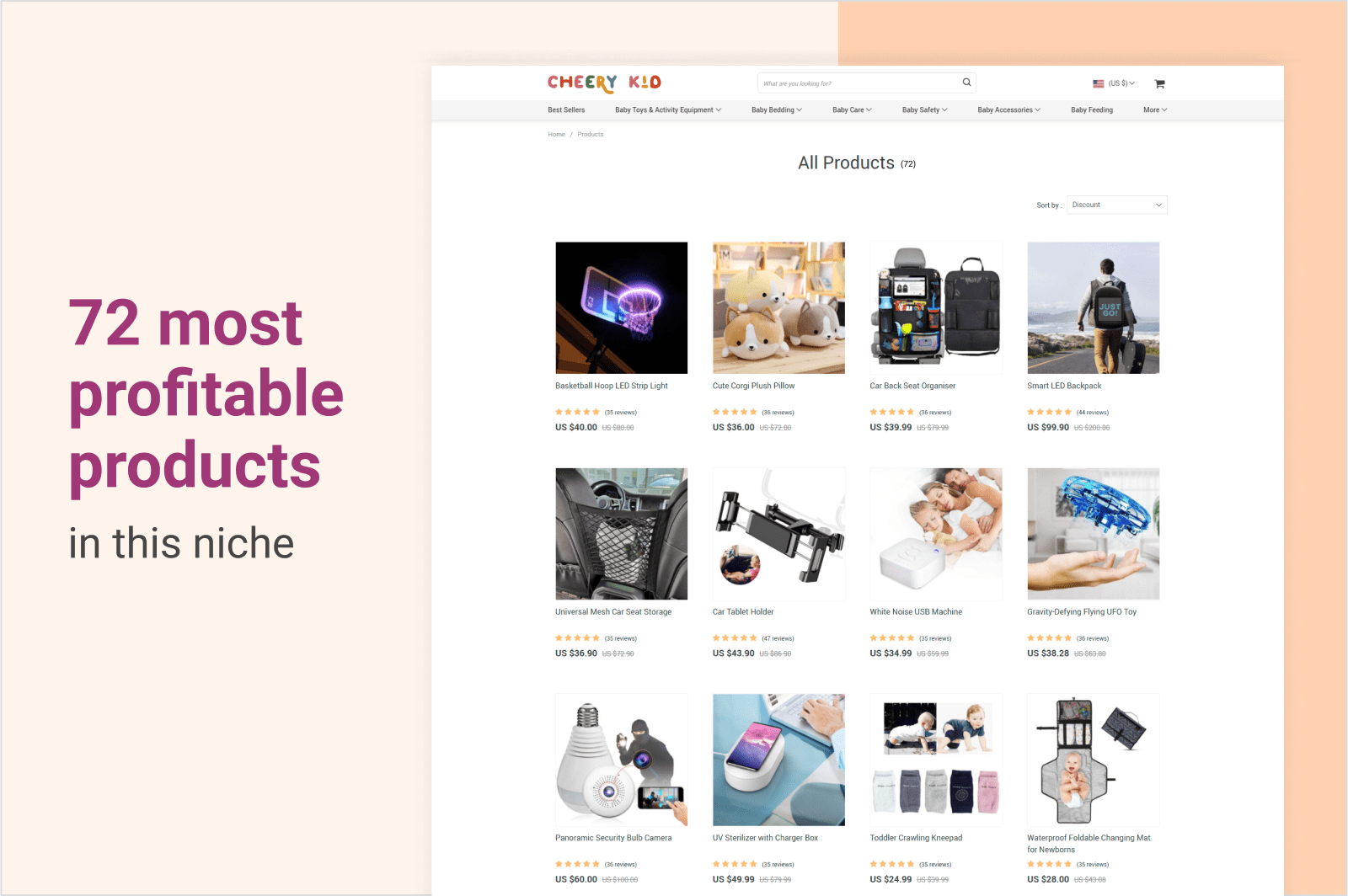Screen dimensions: 1348x896
Task: Open the shopping cart icon
Action: [1159, 83]
